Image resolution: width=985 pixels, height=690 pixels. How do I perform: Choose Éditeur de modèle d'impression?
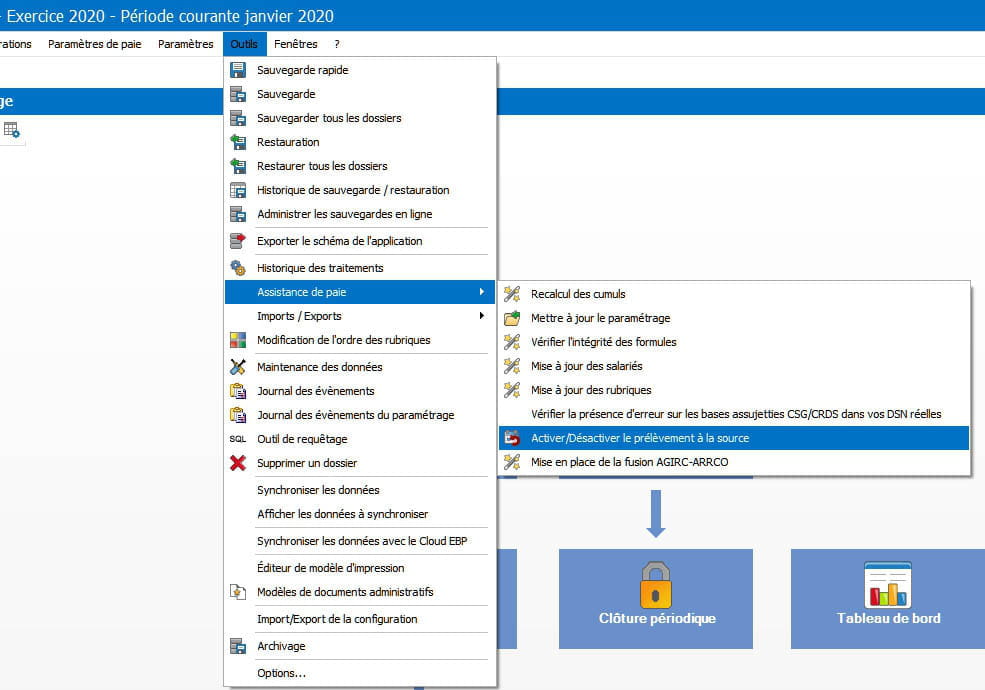tap(360, 568)
